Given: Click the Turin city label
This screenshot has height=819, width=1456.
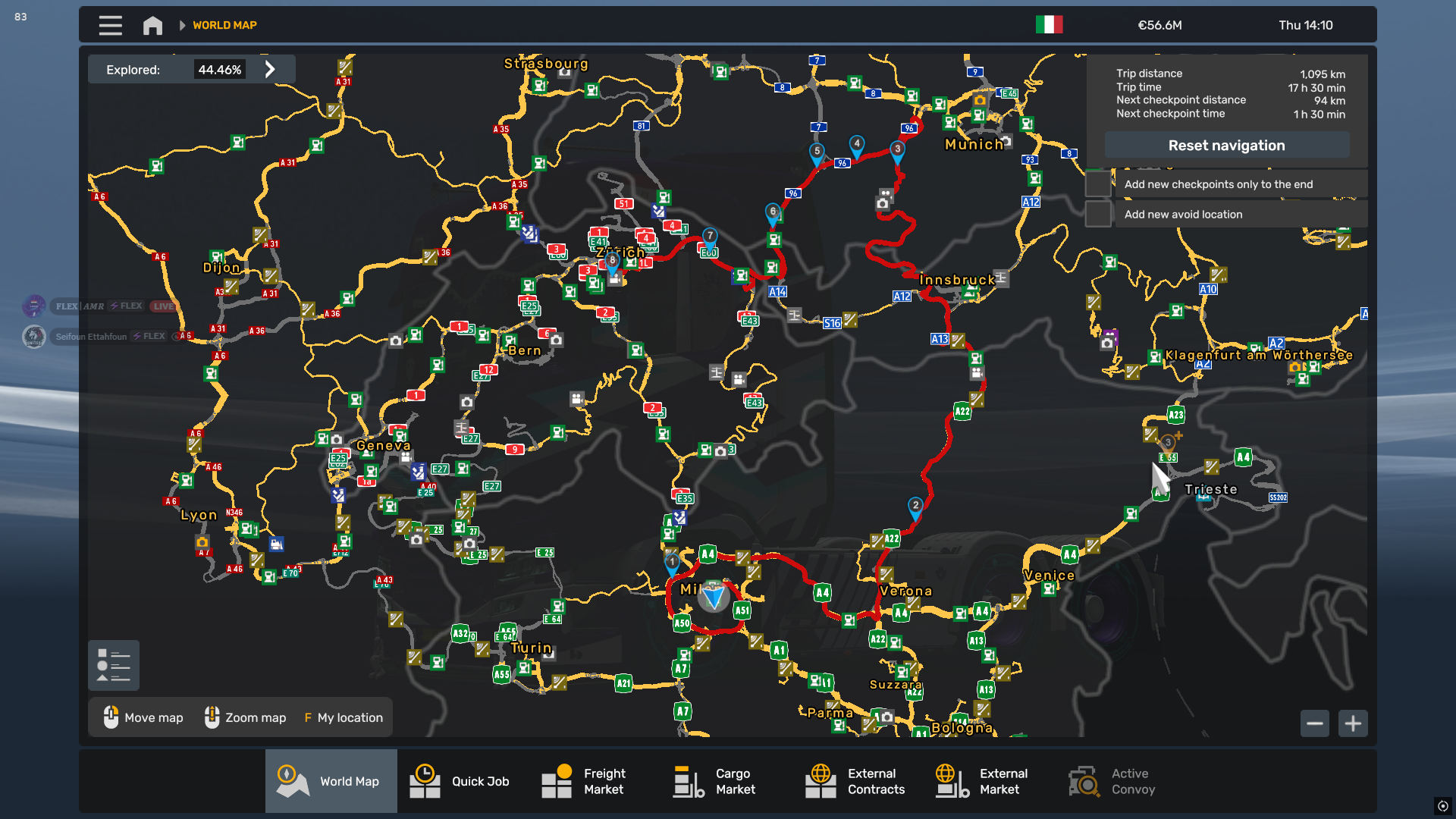Looking at the screenshot, I should [x=531, y=648].
